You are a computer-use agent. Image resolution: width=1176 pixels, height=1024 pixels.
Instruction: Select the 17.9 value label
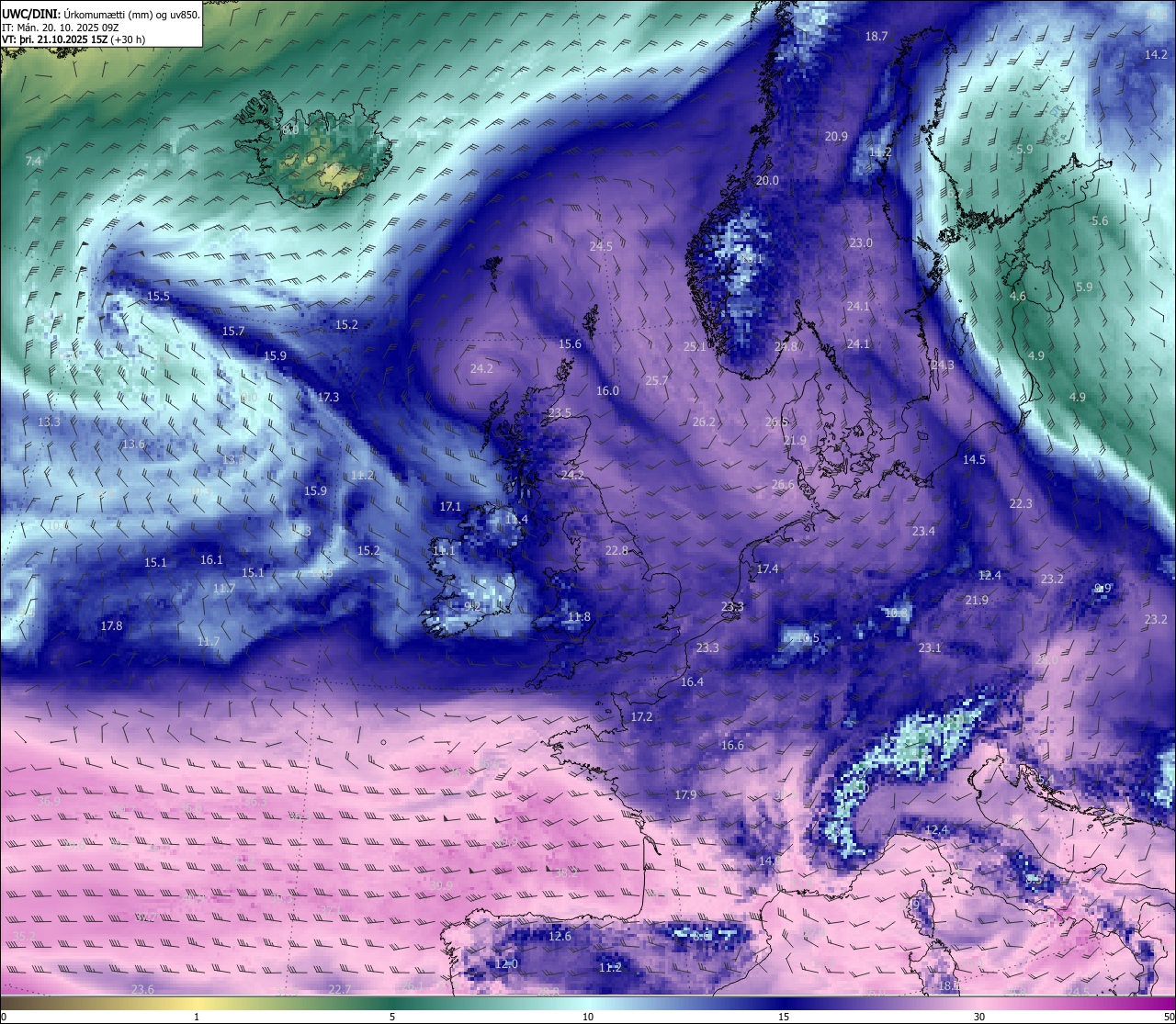[685, 795]
